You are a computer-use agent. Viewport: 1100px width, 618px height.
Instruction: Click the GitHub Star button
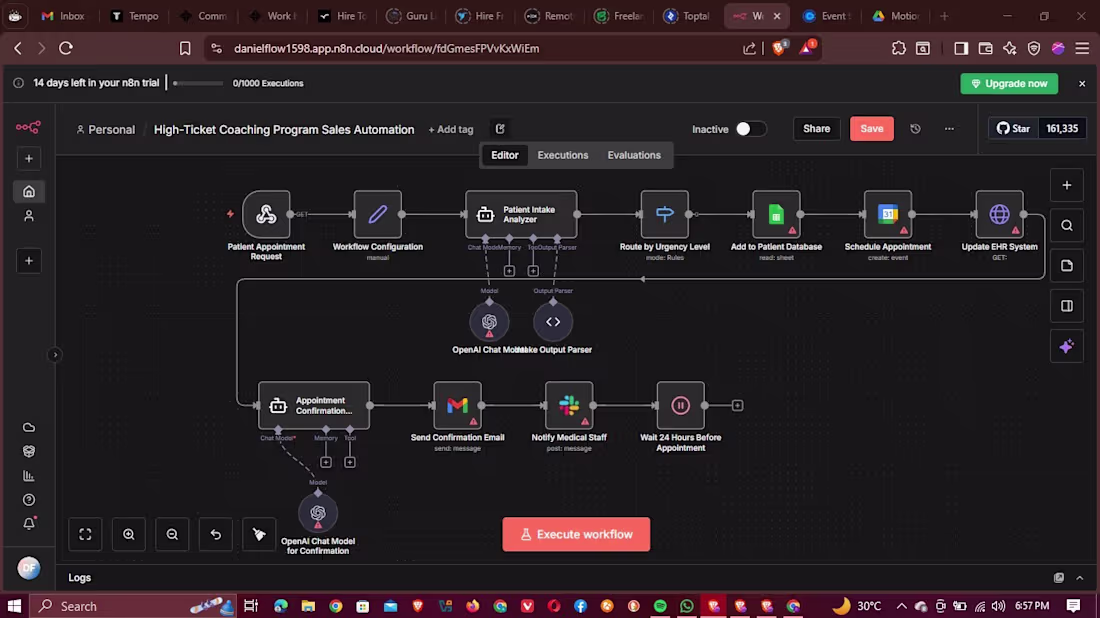click(1013, 129)
